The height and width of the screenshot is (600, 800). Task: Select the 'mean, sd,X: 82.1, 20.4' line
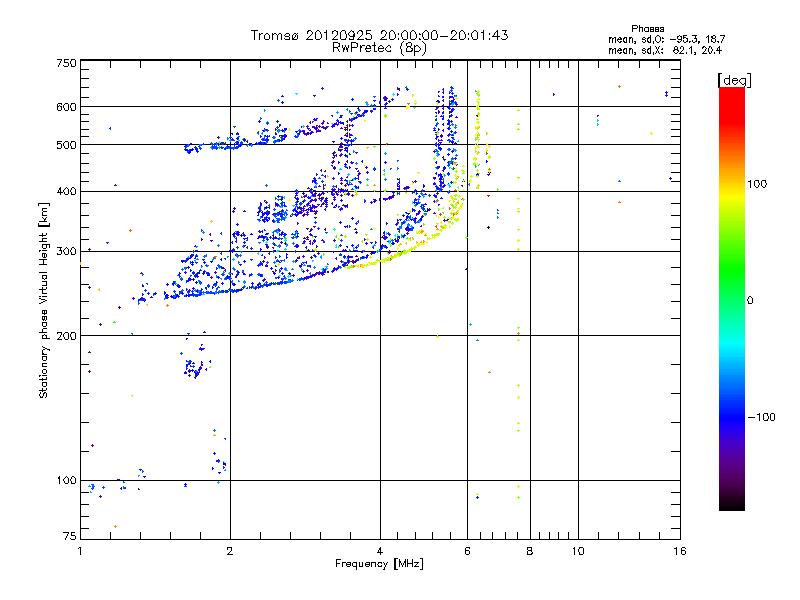coord(665,50)
